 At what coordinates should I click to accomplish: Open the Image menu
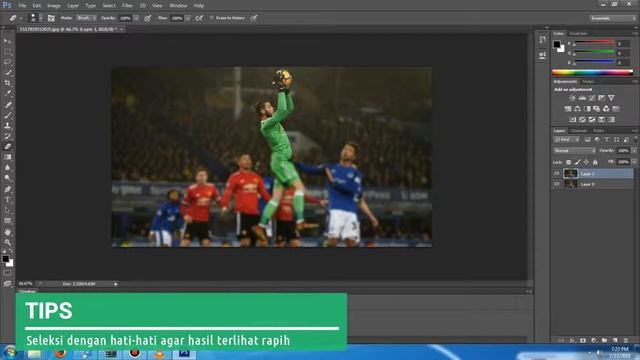point(53,6)
